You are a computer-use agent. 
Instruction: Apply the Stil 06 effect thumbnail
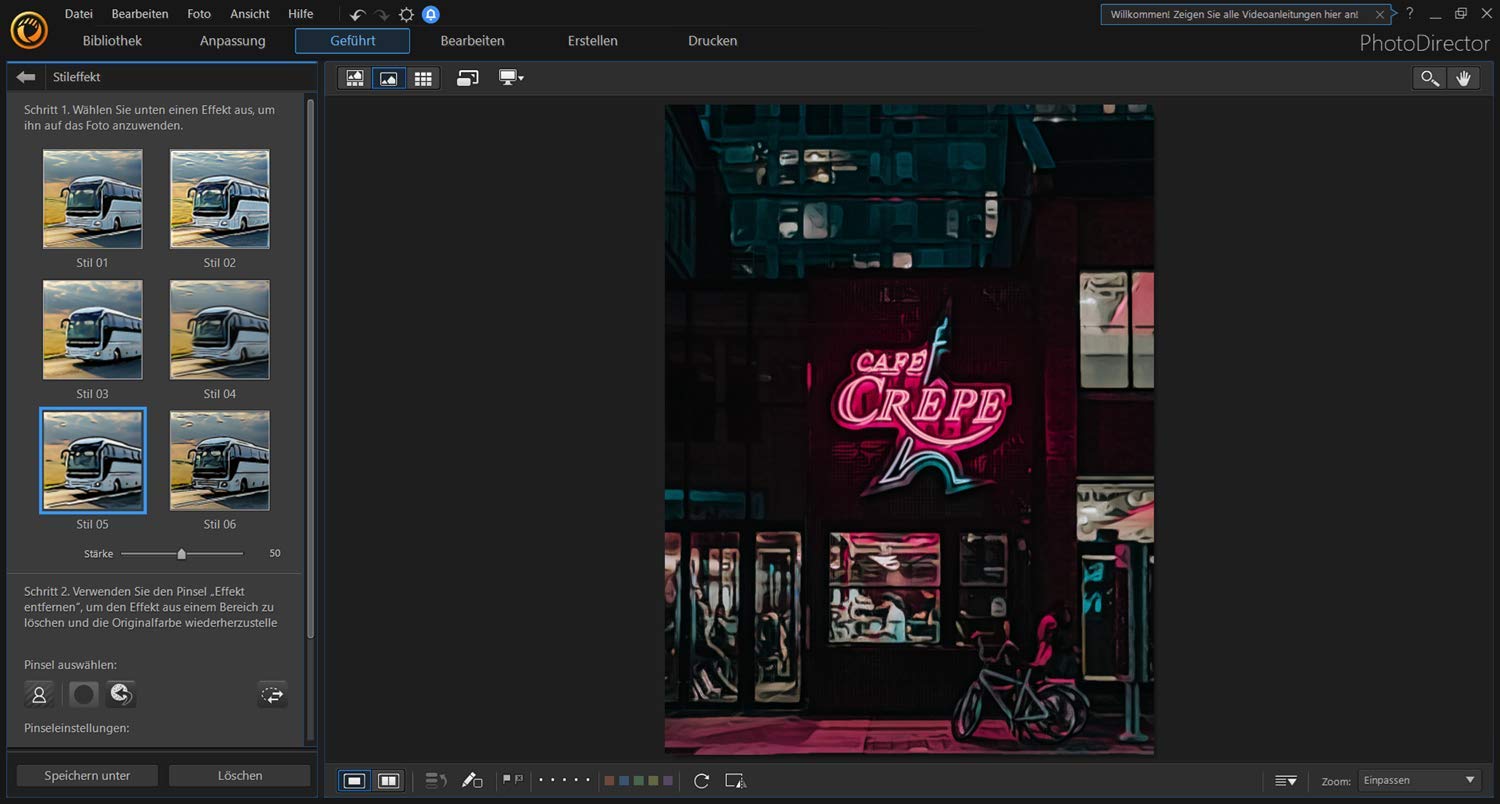click(220, 460)
